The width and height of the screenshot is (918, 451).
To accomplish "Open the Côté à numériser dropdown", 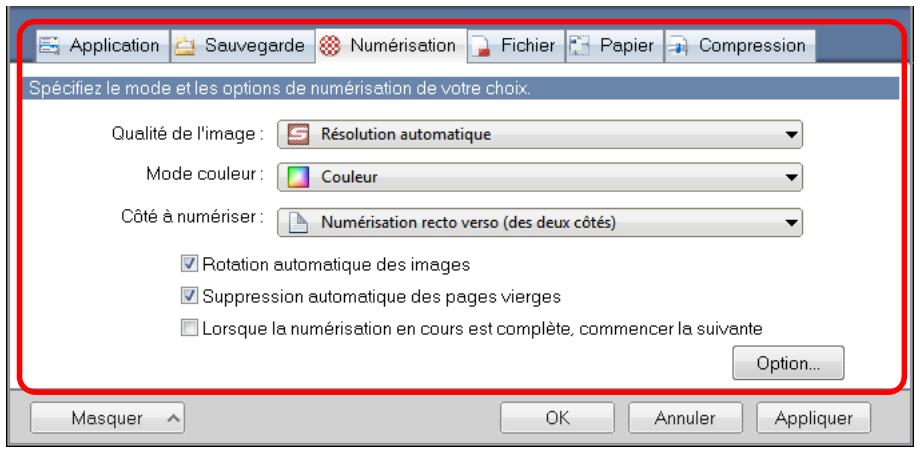I will click(790, 222).
